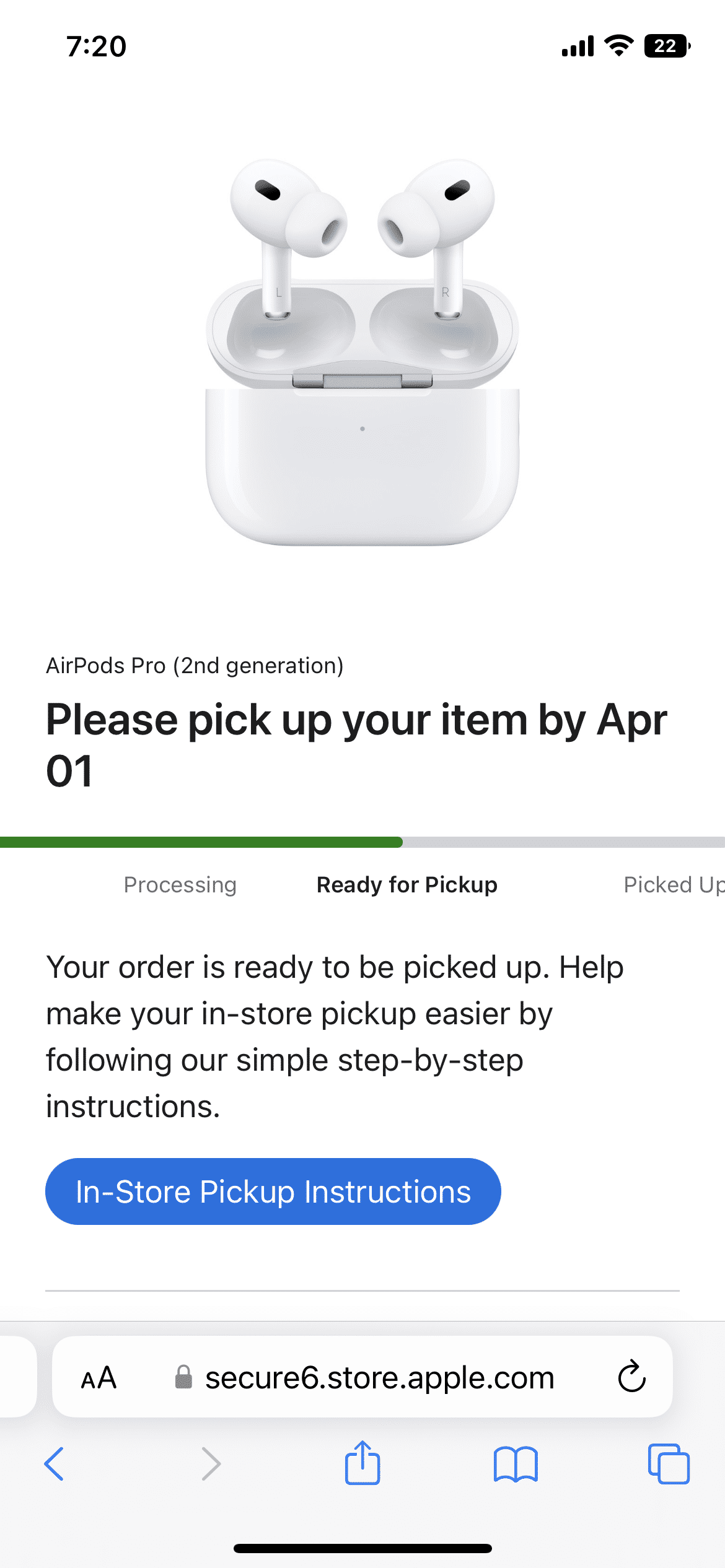The width and height of the screenshot is (725, 1568).
Task: Reload the page with refresh icon
Action: 632,1377
